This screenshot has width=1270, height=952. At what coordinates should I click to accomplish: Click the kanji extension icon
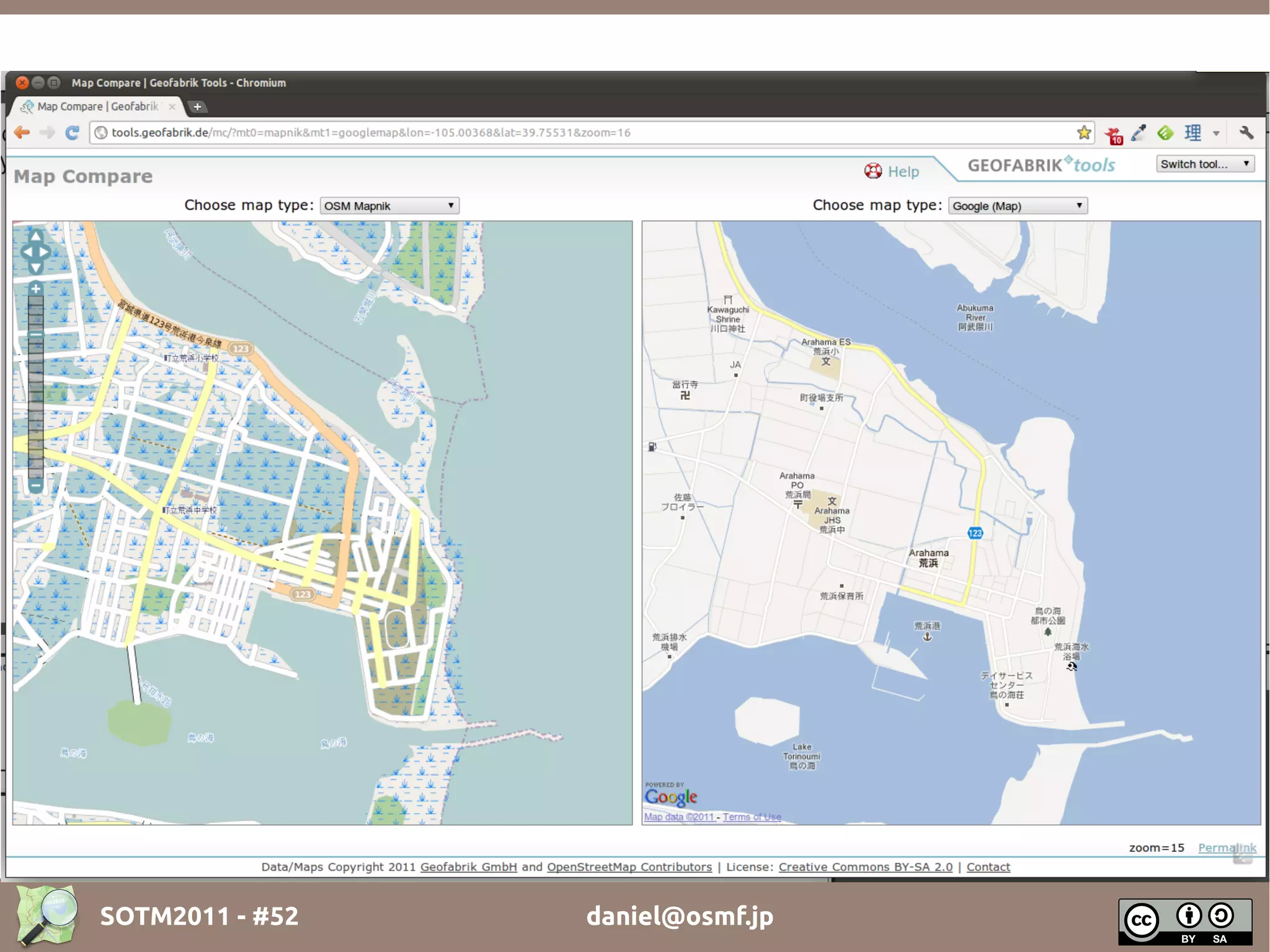tap(1192, 133)
